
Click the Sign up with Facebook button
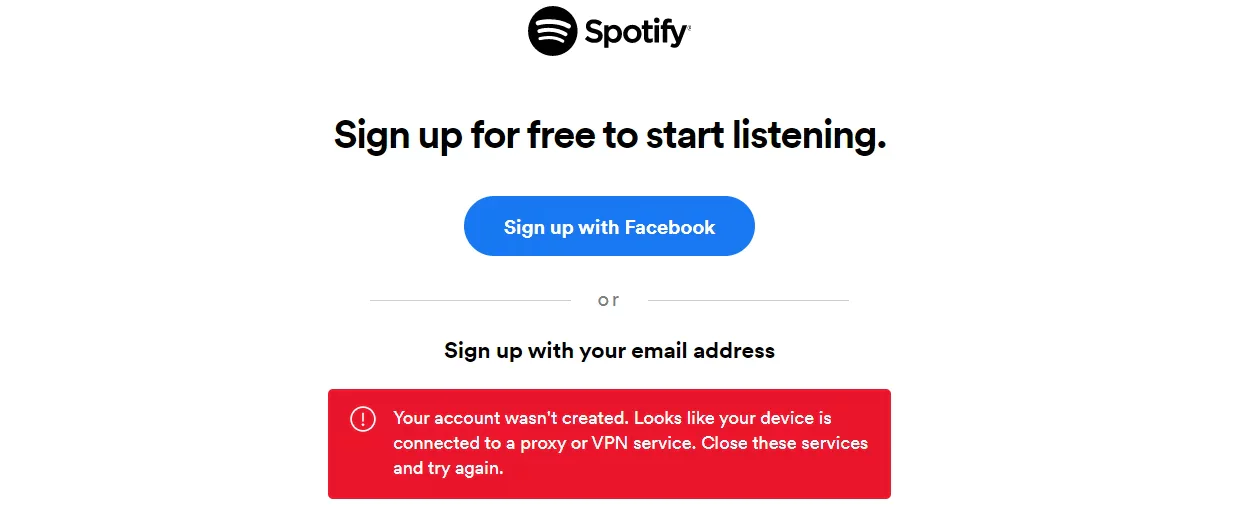point(609,226)
